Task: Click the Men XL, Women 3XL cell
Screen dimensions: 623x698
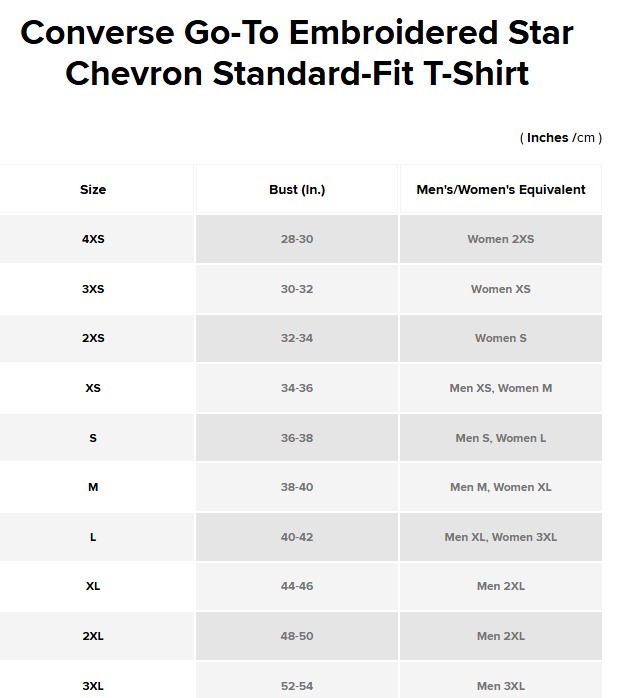Action: (501, 537)
